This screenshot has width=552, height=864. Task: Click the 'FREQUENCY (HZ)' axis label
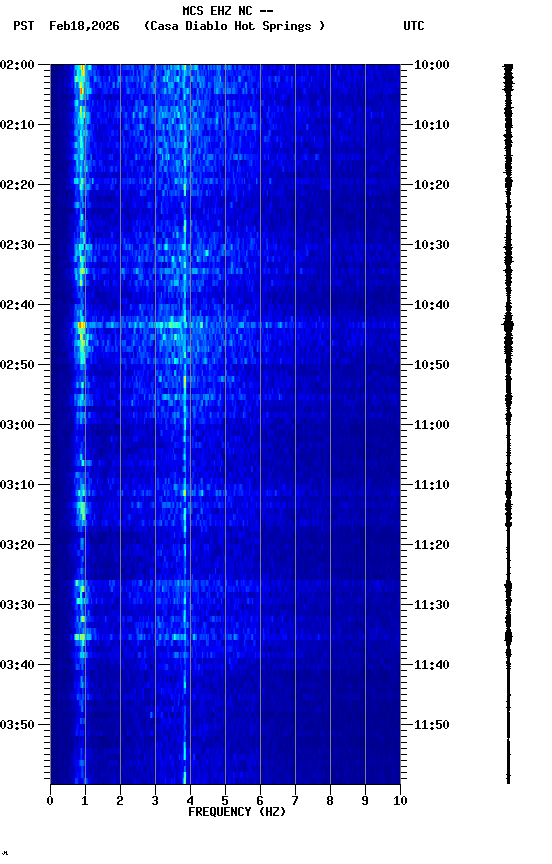point(237,812)
